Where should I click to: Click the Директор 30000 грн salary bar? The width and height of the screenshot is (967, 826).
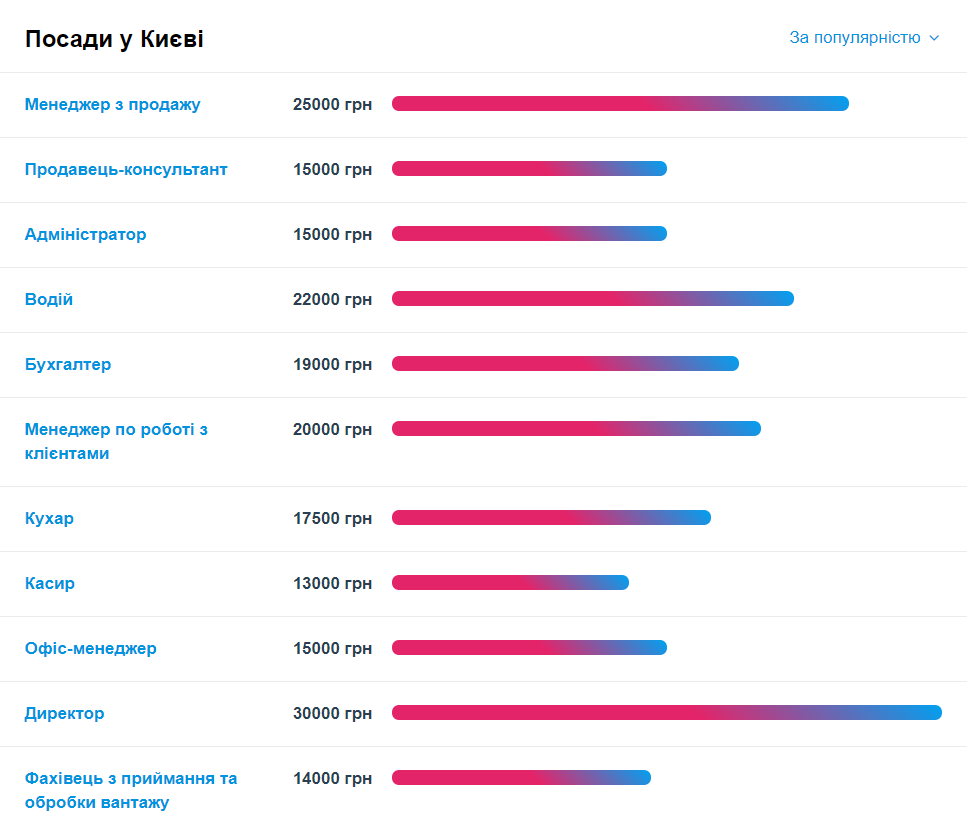[x=667, y=712]
